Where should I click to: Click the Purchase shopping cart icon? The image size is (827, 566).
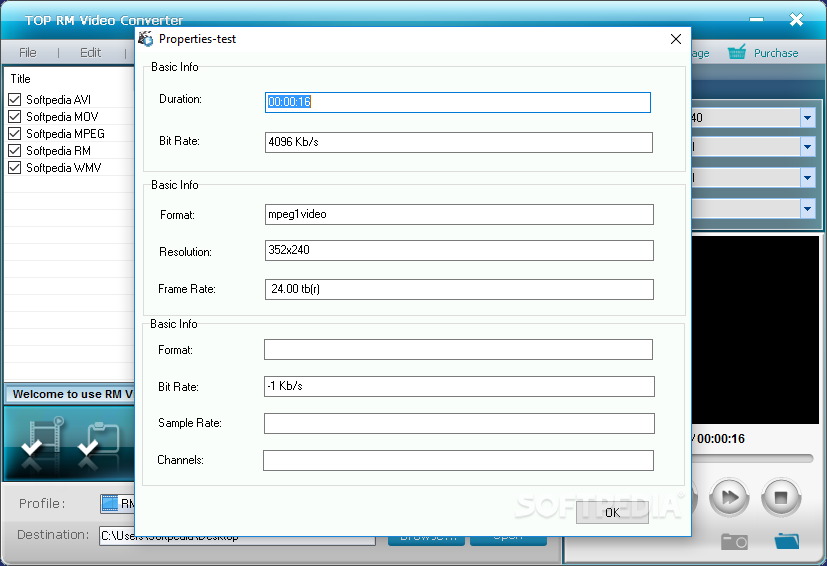click(737, 52)
